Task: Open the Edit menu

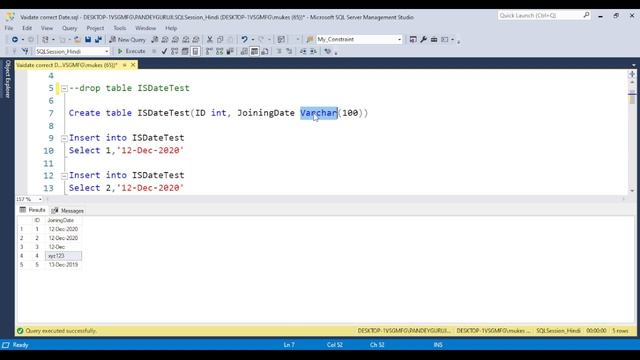Action: pos(27,28)
